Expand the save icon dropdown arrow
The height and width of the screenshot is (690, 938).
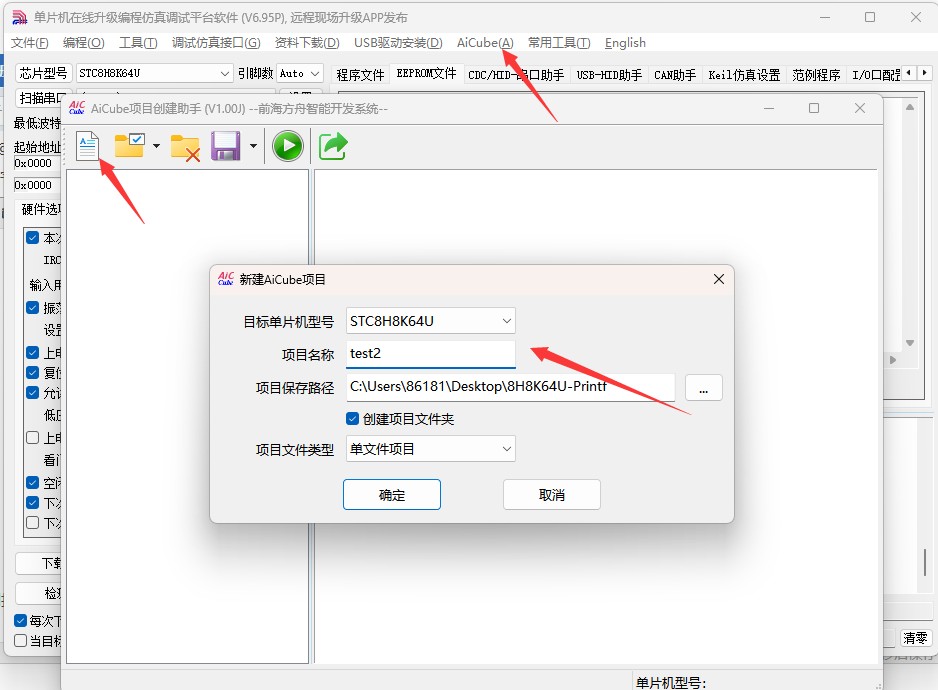tap(253, 145)
